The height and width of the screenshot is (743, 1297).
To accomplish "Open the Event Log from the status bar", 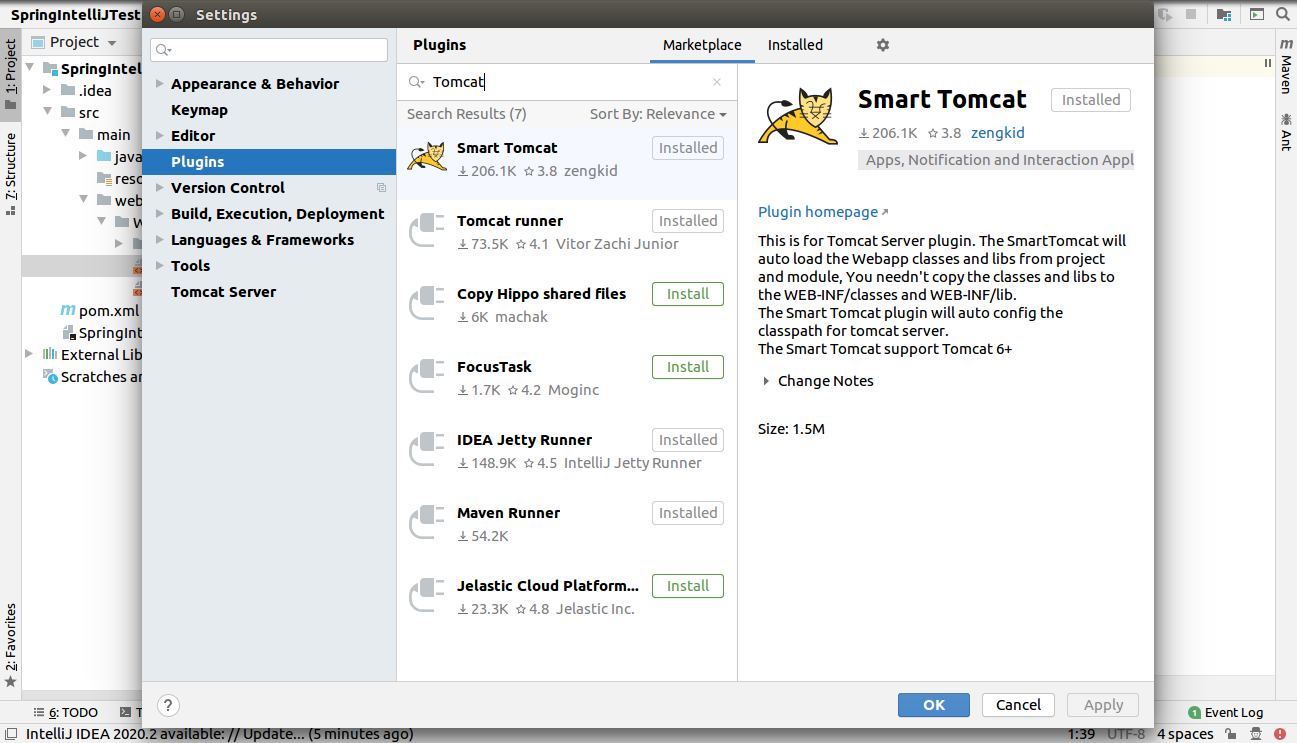I will (x=1226, y=712).
